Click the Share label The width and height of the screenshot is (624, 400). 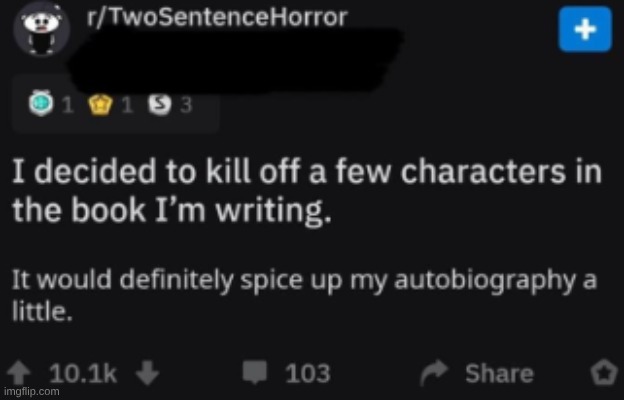(499, 373)
